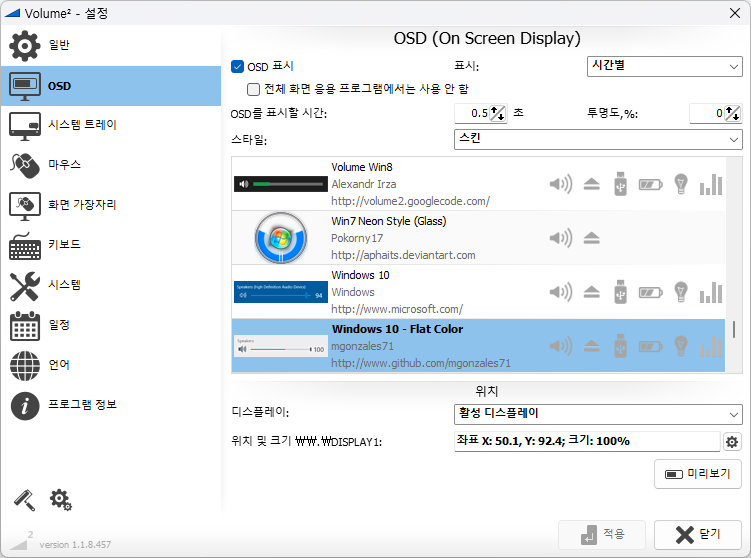This screenshot has height=558, width=751.
Task: Select the Volume Win8 skin thumbnail
Action: click(x=281, y=184)
